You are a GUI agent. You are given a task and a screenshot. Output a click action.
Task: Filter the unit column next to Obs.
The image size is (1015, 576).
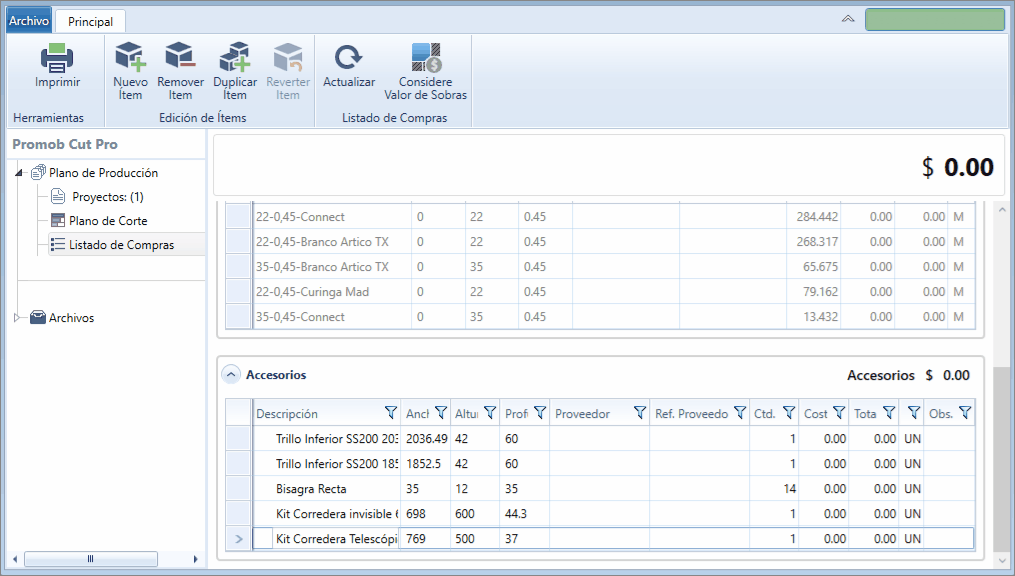tap(913, 412)
